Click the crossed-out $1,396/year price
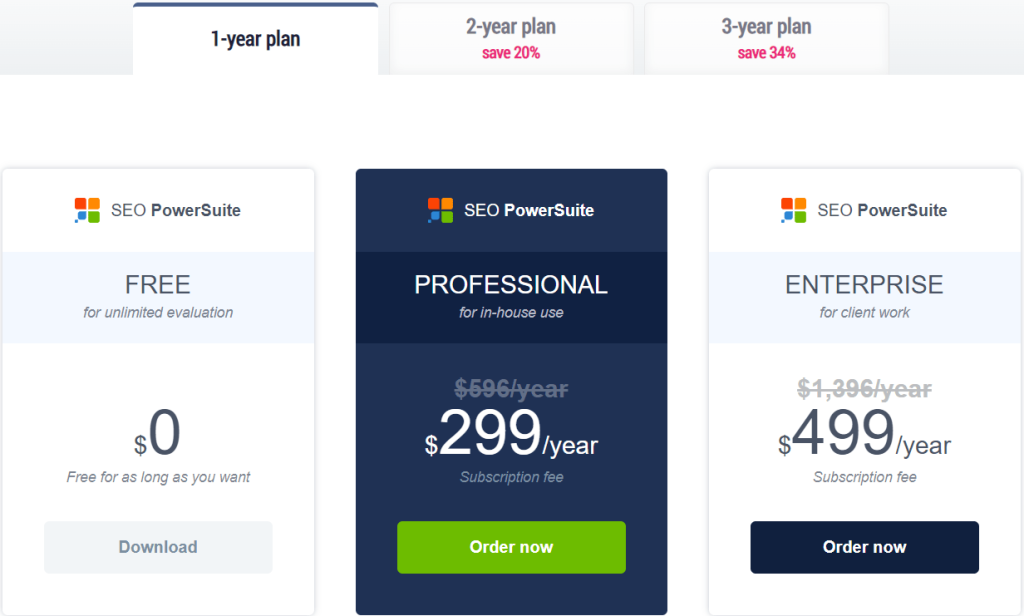Viewport: 1024px width, 616px height. click(x=865, y=389)
